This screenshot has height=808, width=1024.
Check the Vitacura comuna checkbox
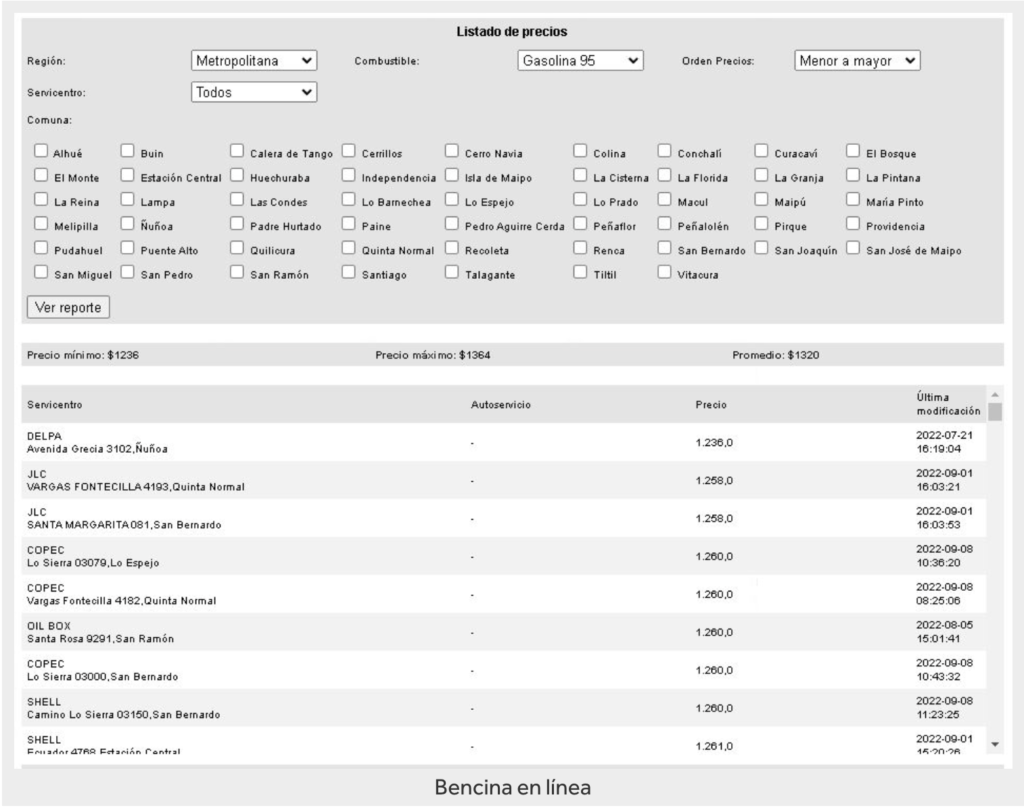coord(664,272)
